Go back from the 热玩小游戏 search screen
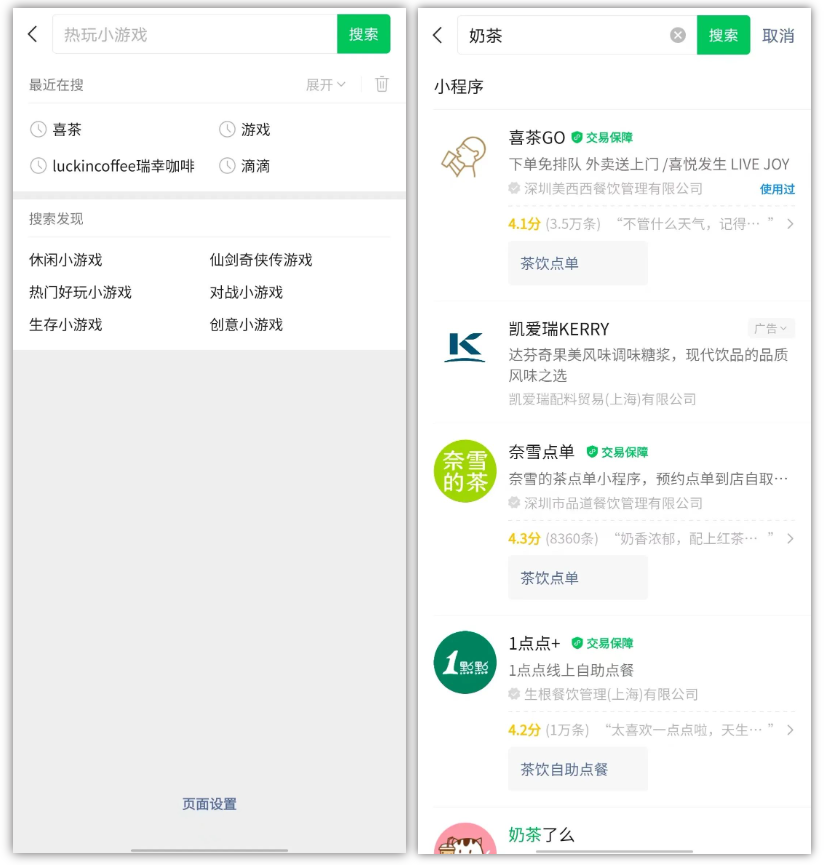The width and height of the screenshot is (830, 865). (33, 34)
